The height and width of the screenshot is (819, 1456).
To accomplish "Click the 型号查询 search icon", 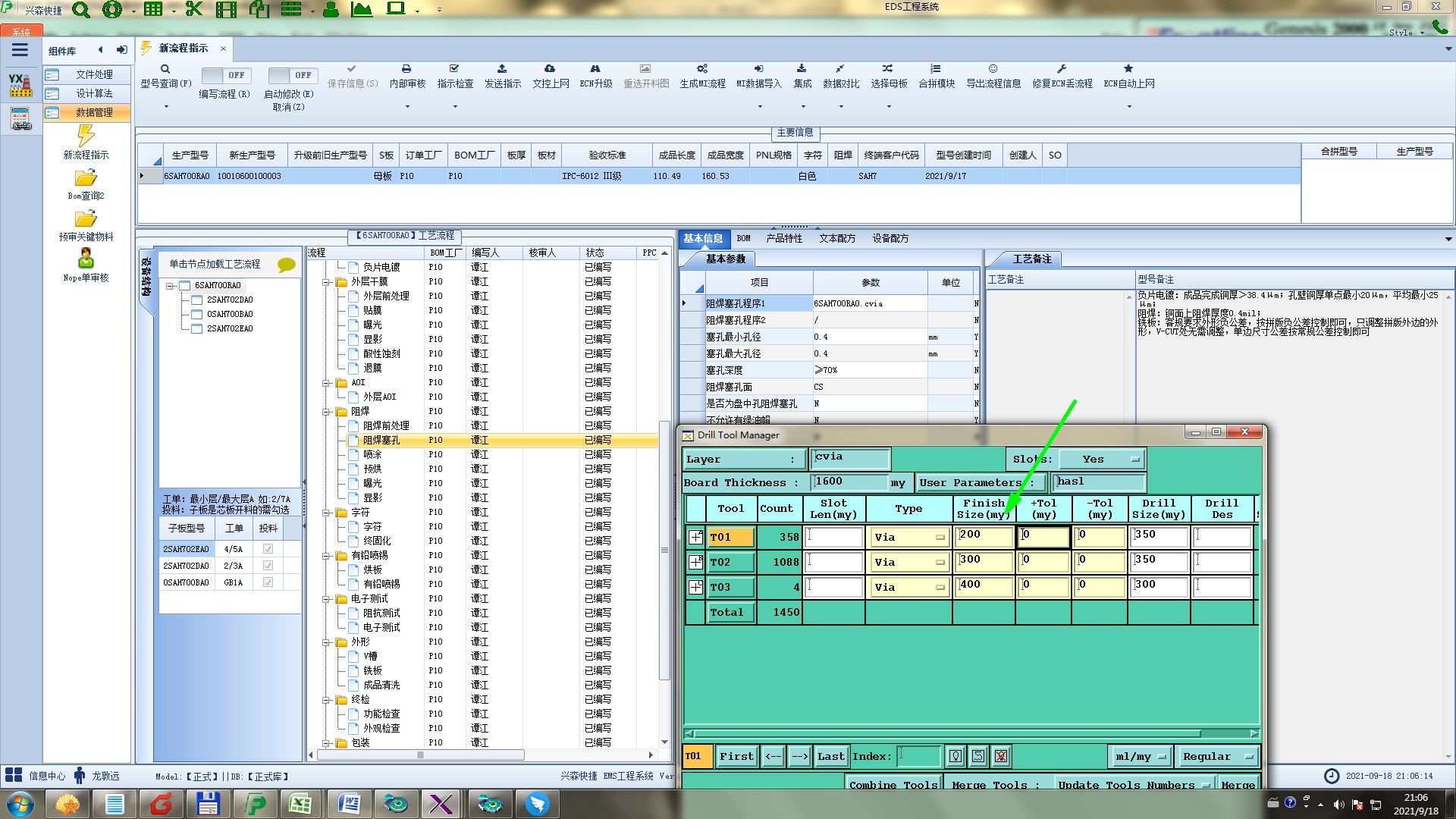I will pyautogui.click(x=165, y=69).
